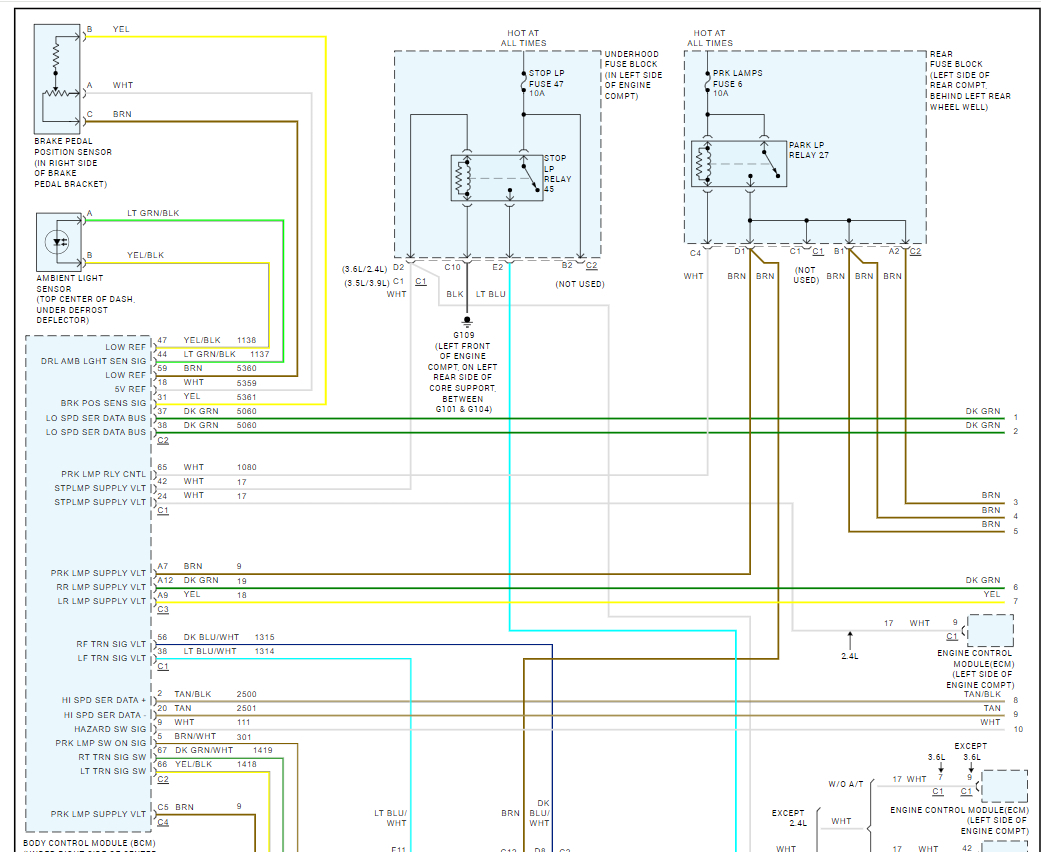Click the PRK LMP RLY CNTL label

(102, 474)
